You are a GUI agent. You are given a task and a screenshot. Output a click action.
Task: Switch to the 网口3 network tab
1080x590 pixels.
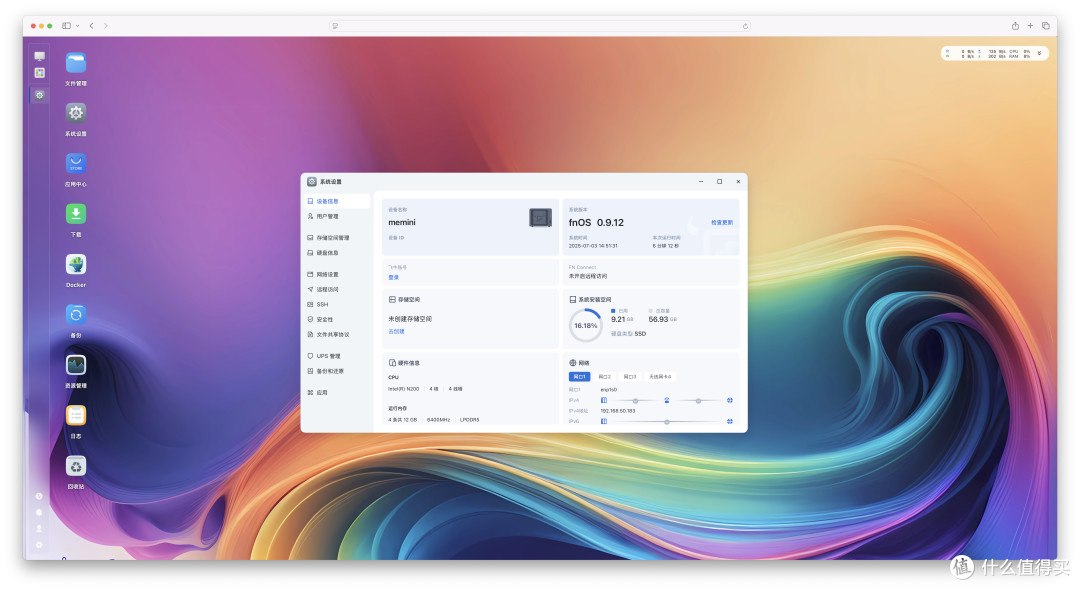click(x=630, y=377)
